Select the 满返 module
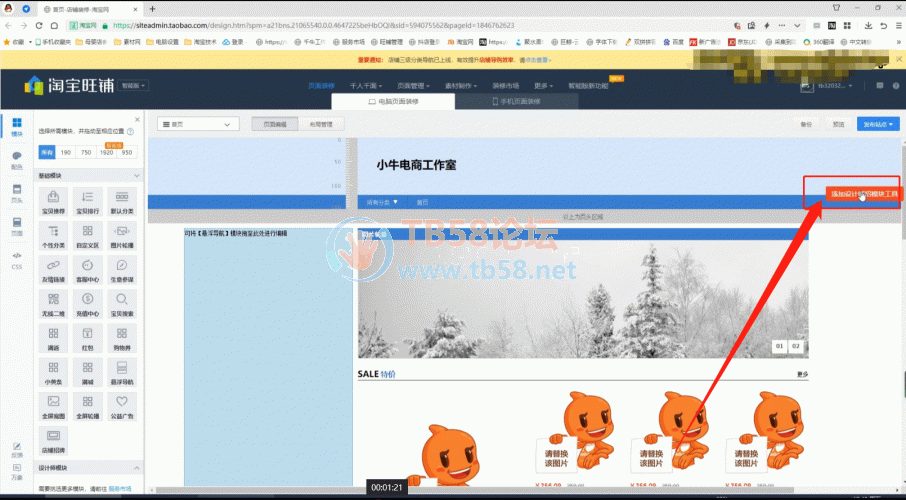Image resolution: width=906 pixels, height=500 pixels. 53,338
